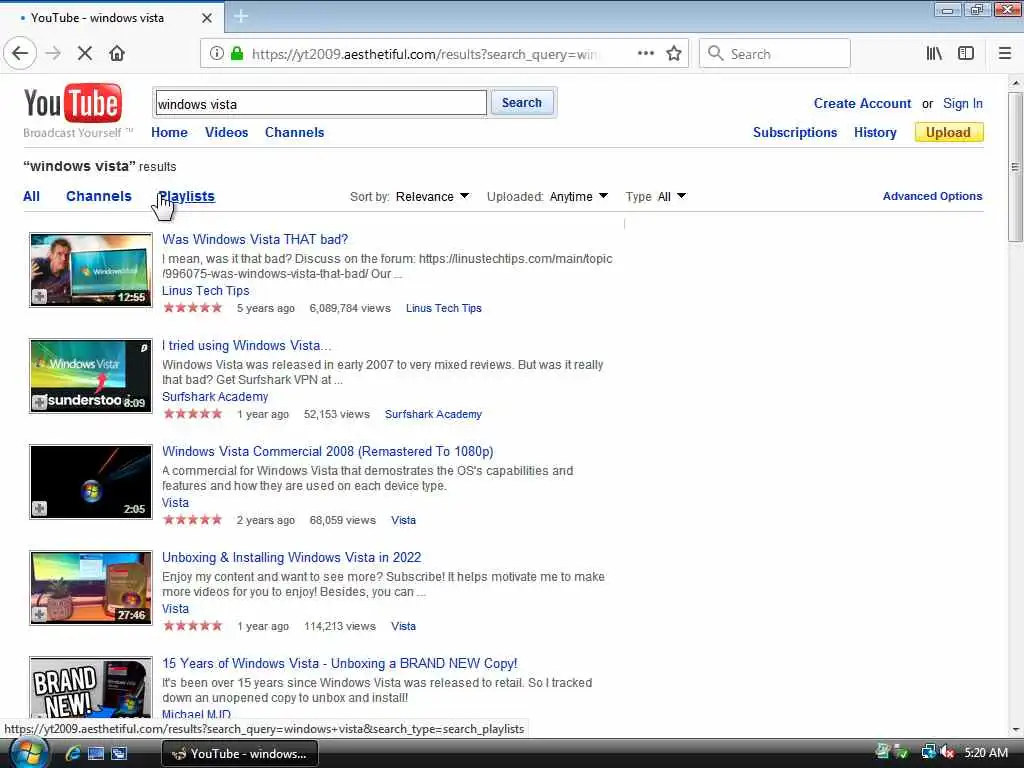Open the Home navigation link
The width and height of the screenshot is (1024, 768).
coord(169,133)
